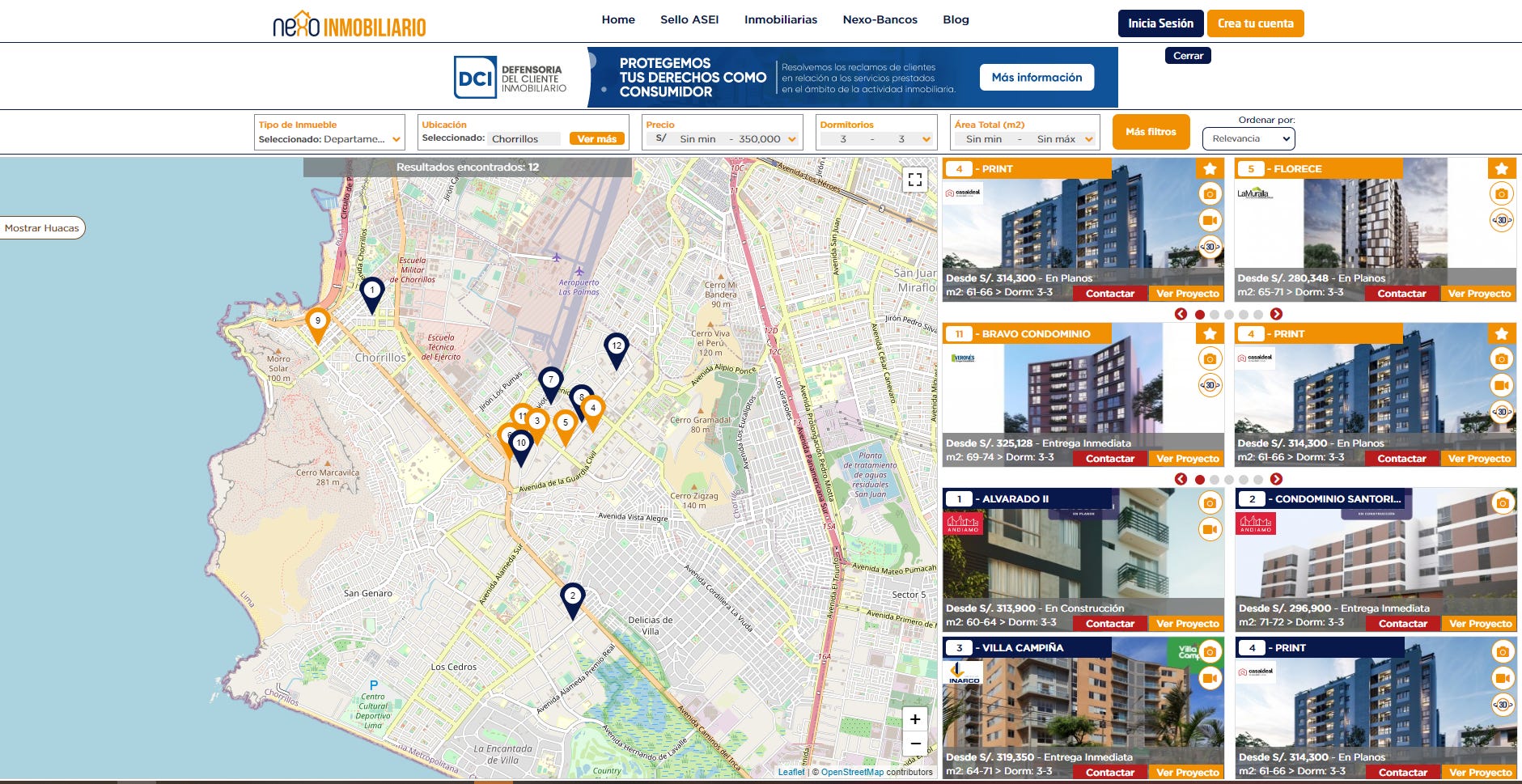Click Ver Proyecto on BRAVO CONDOMINIO card
Screen dimensions: 1522x784
(1187, 459)
